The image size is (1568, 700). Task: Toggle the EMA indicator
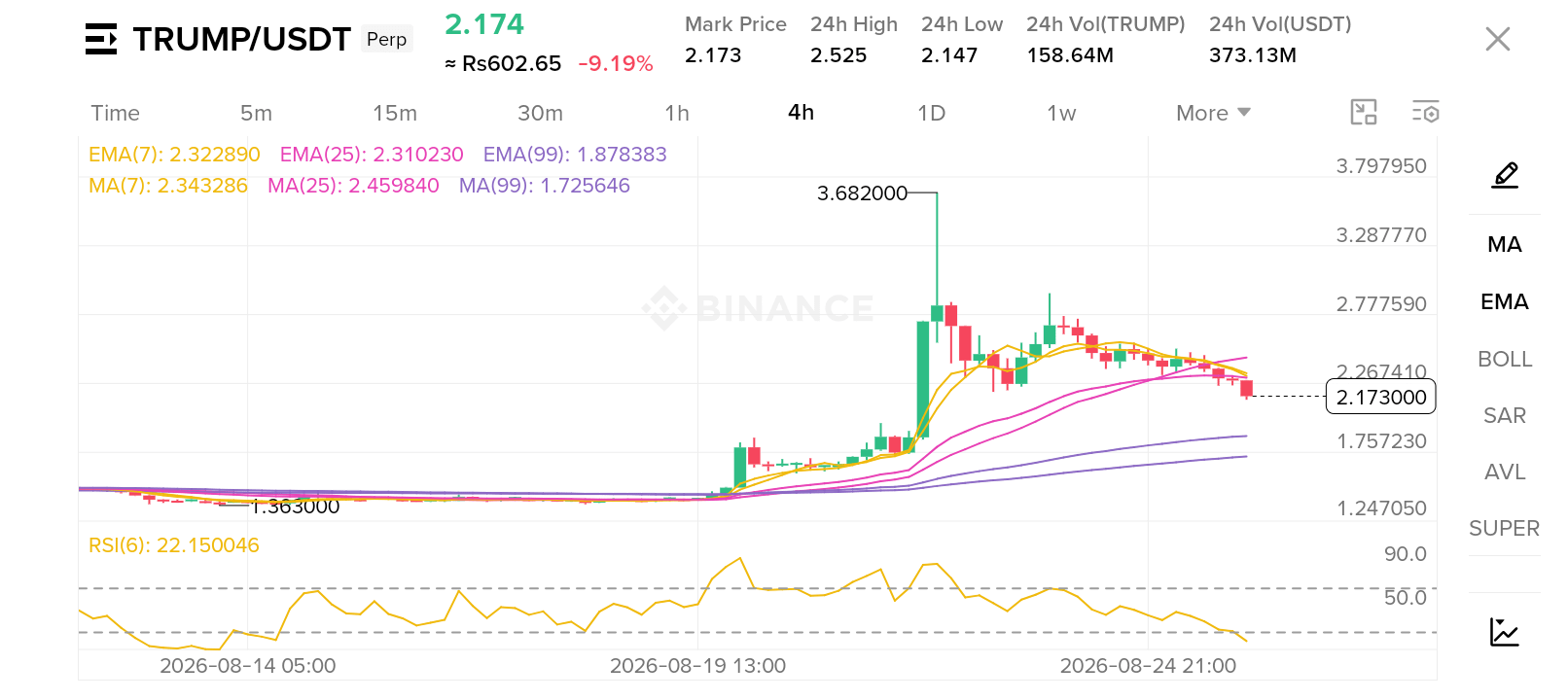tap(1505, 302)
